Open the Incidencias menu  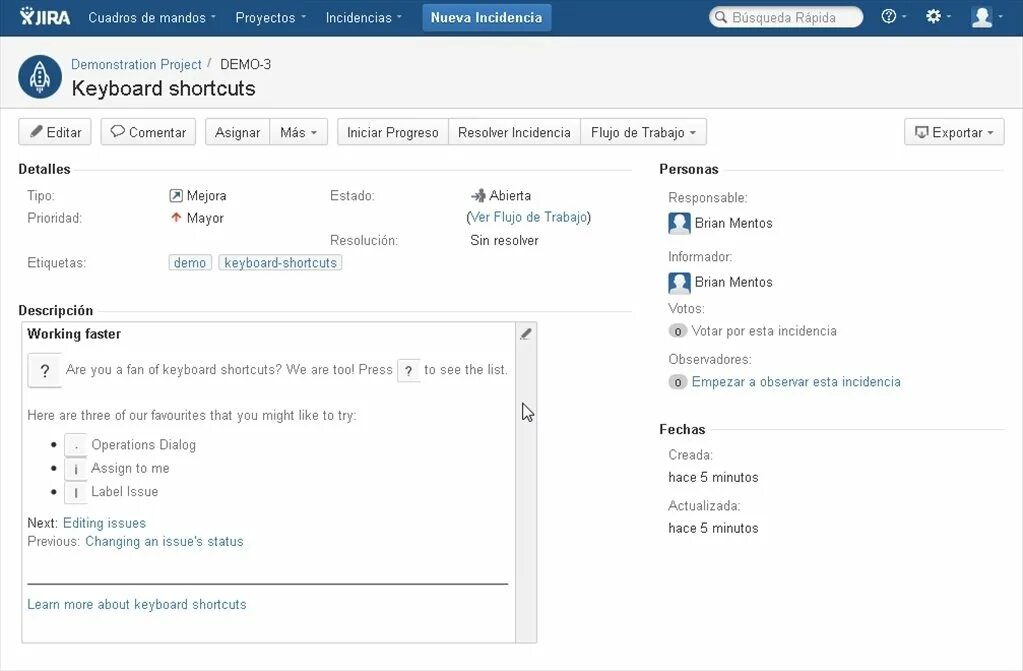click(x=363, y=18)
